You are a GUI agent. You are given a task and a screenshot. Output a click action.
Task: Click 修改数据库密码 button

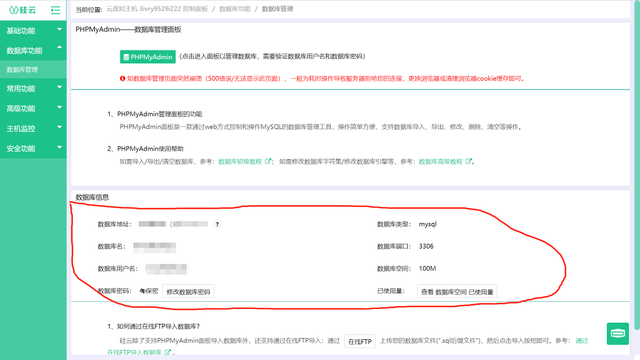(x=188, y=291)
